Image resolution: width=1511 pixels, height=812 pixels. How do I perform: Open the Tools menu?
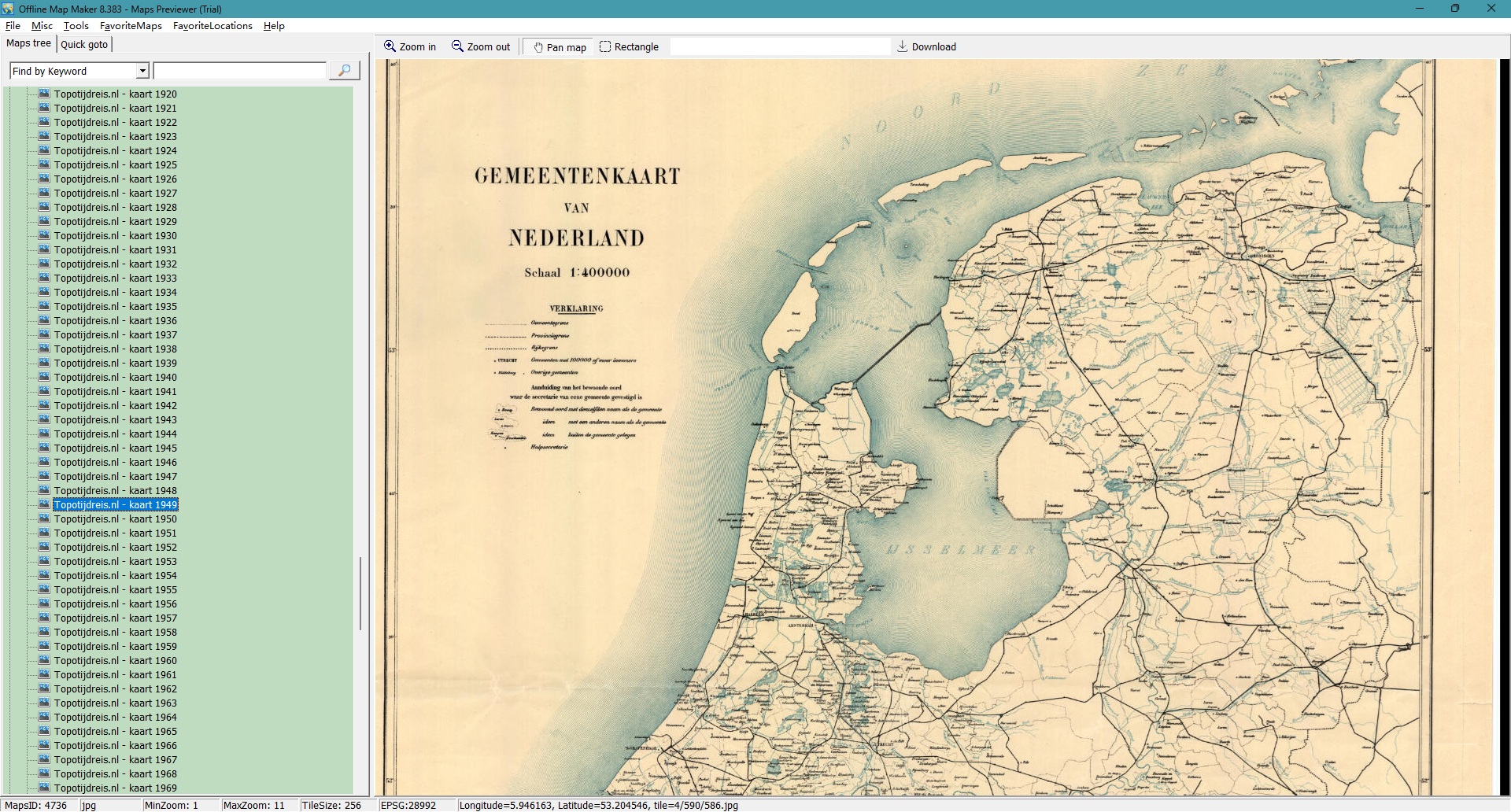tap(76, 26)
